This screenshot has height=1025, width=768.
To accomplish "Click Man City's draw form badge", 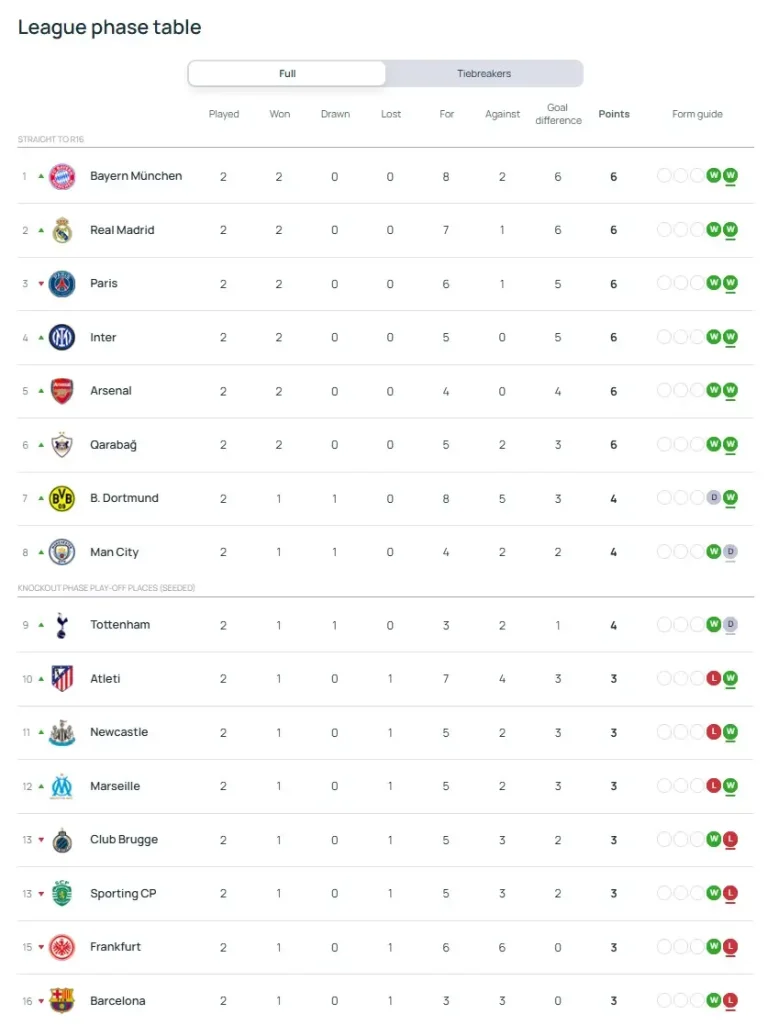I will [730, 552].
